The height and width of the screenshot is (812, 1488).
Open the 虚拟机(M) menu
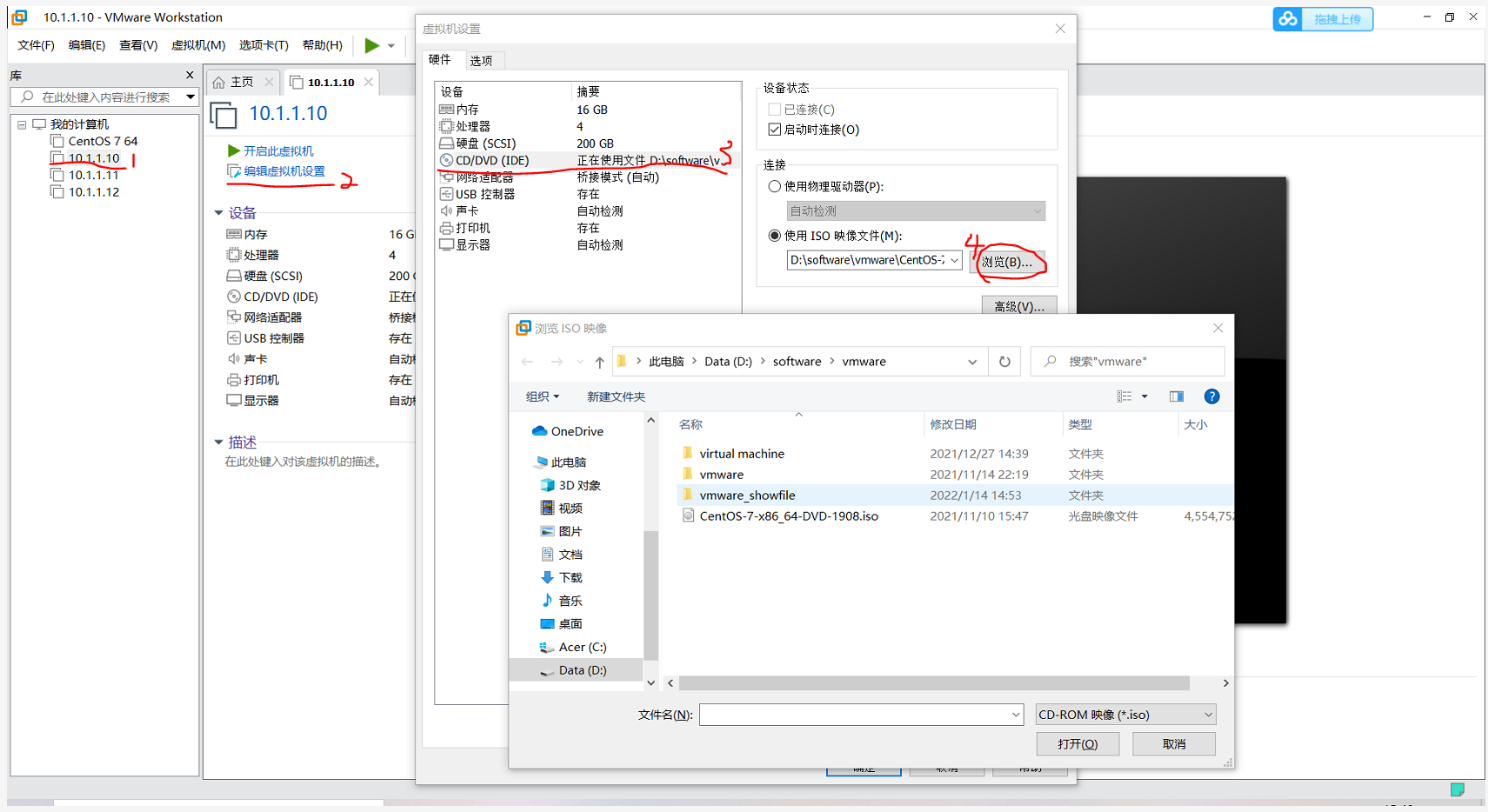coord(198,45)
